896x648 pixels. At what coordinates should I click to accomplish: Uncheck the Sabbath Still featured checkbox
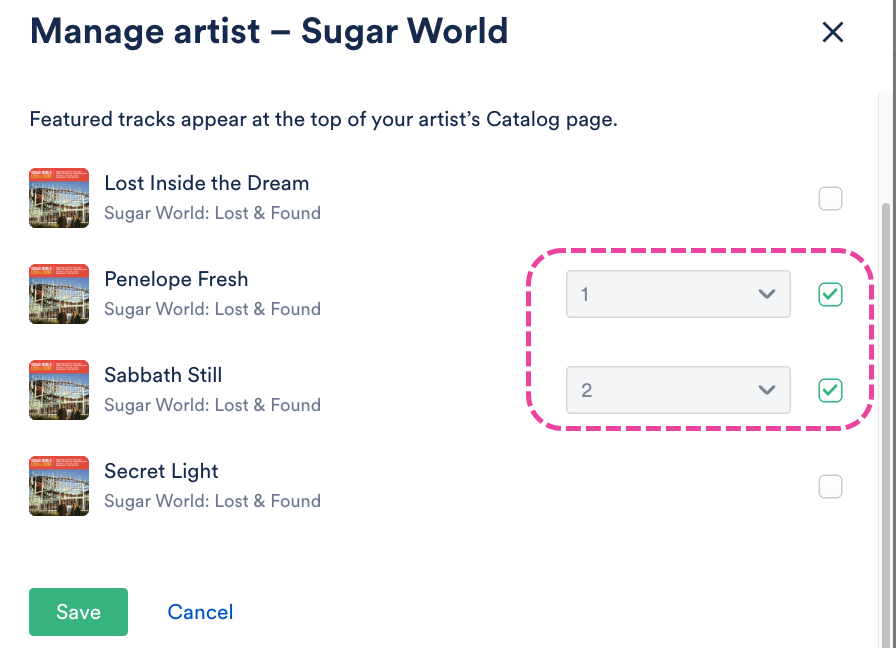[830, 390]
